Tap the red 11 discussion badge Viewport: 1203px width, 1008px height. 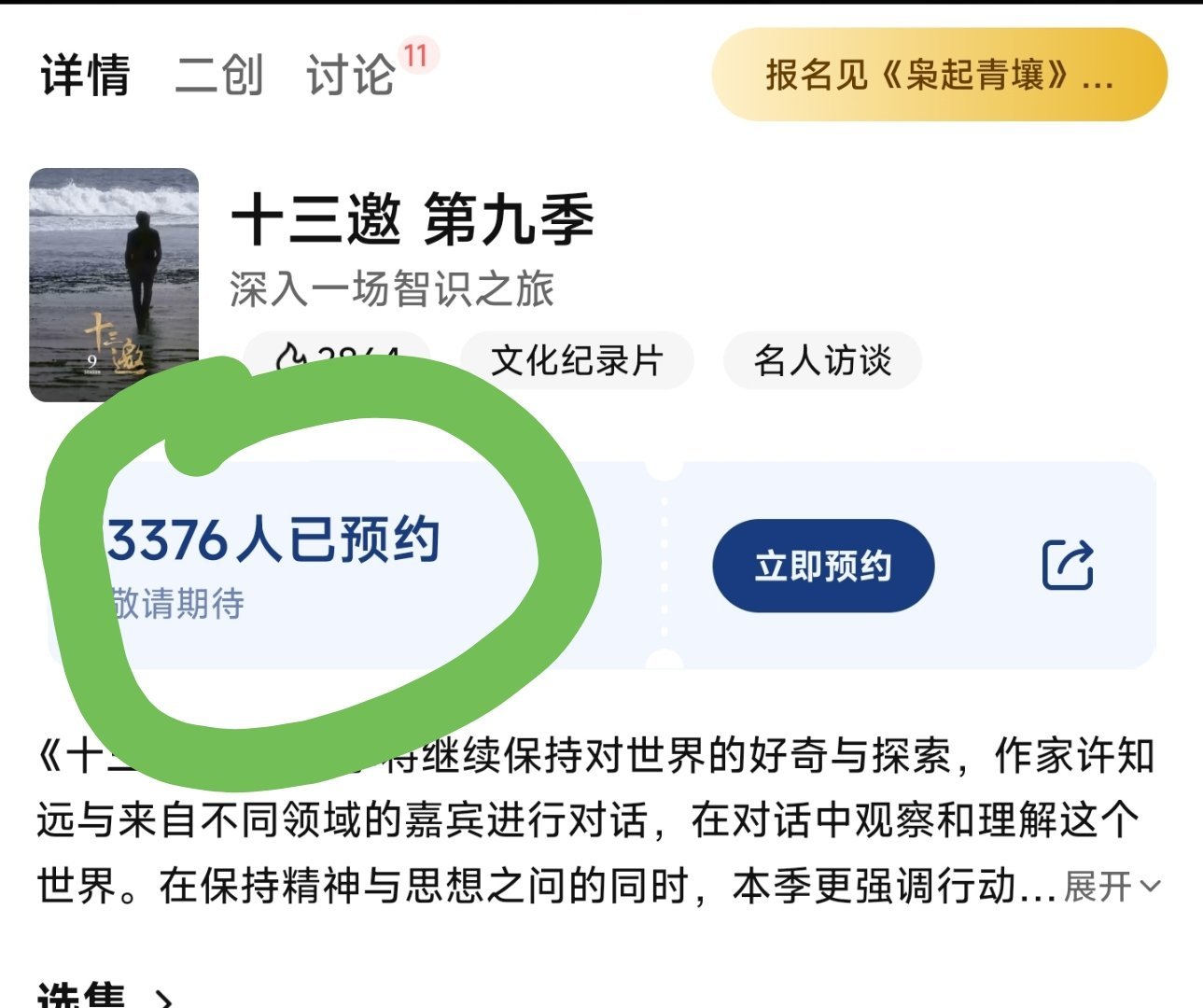point(416,55)
